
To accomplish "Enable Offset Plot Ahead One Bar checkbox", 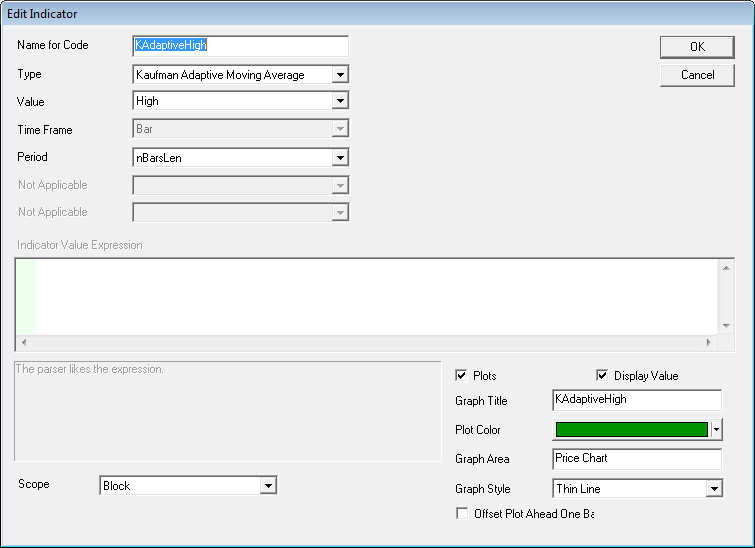I will tap(461, 514).
